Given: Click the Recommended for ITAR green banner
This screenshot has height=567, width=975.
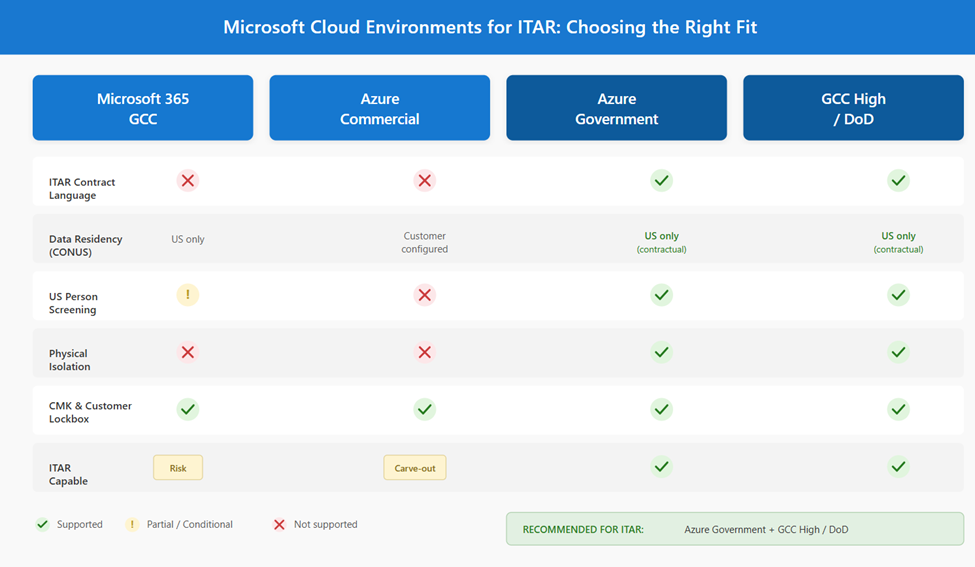Looking at the screenshot, I should tap(734, 529).
